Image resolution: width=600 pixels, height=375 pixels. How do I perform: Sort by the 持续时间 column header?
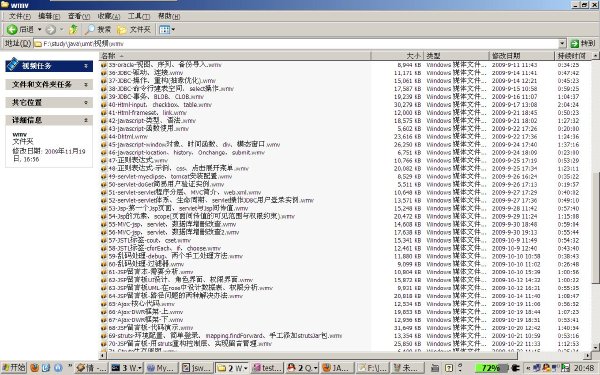point(573,56)
